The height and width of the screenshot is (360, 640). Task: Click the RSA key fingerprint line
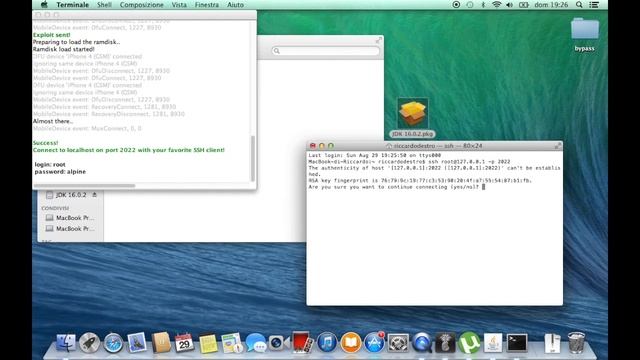(420, 180)
